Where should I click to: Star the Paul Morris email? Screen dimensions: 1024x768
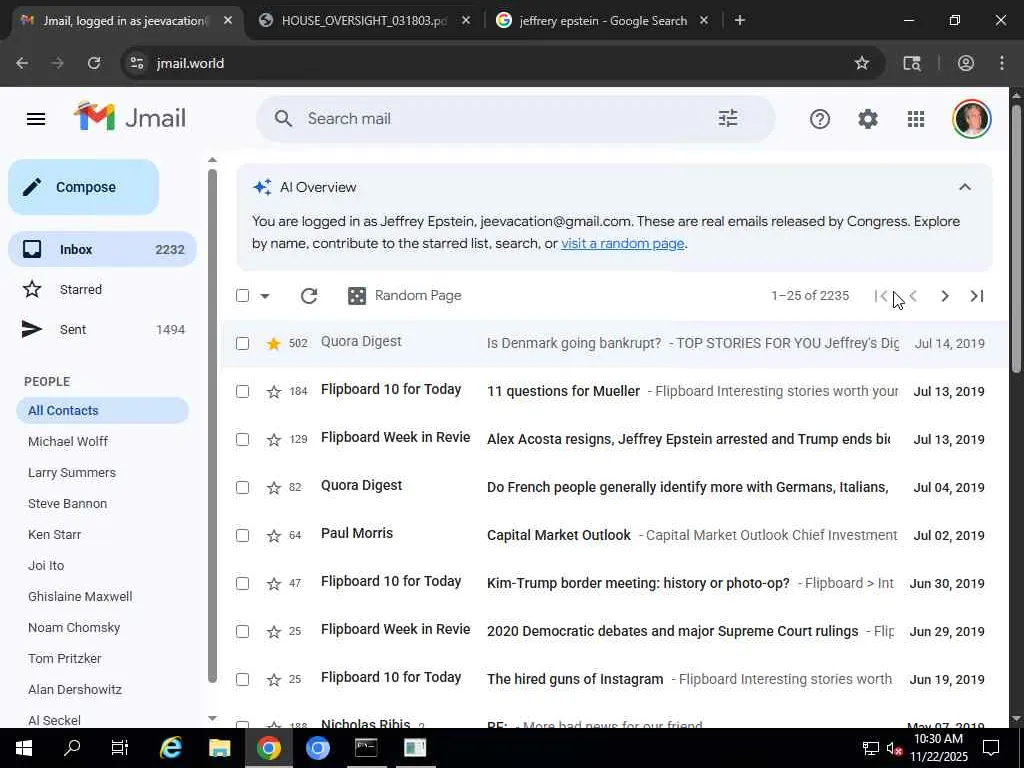coord(274,536)
